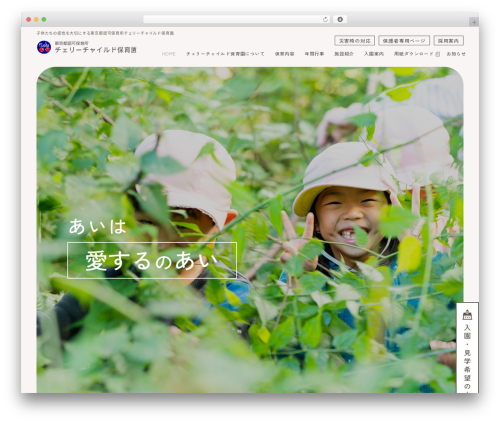Open チェリーチャイルド保育園について menu item
This screenshot has width=500, height=423.
tap(225, 54)
